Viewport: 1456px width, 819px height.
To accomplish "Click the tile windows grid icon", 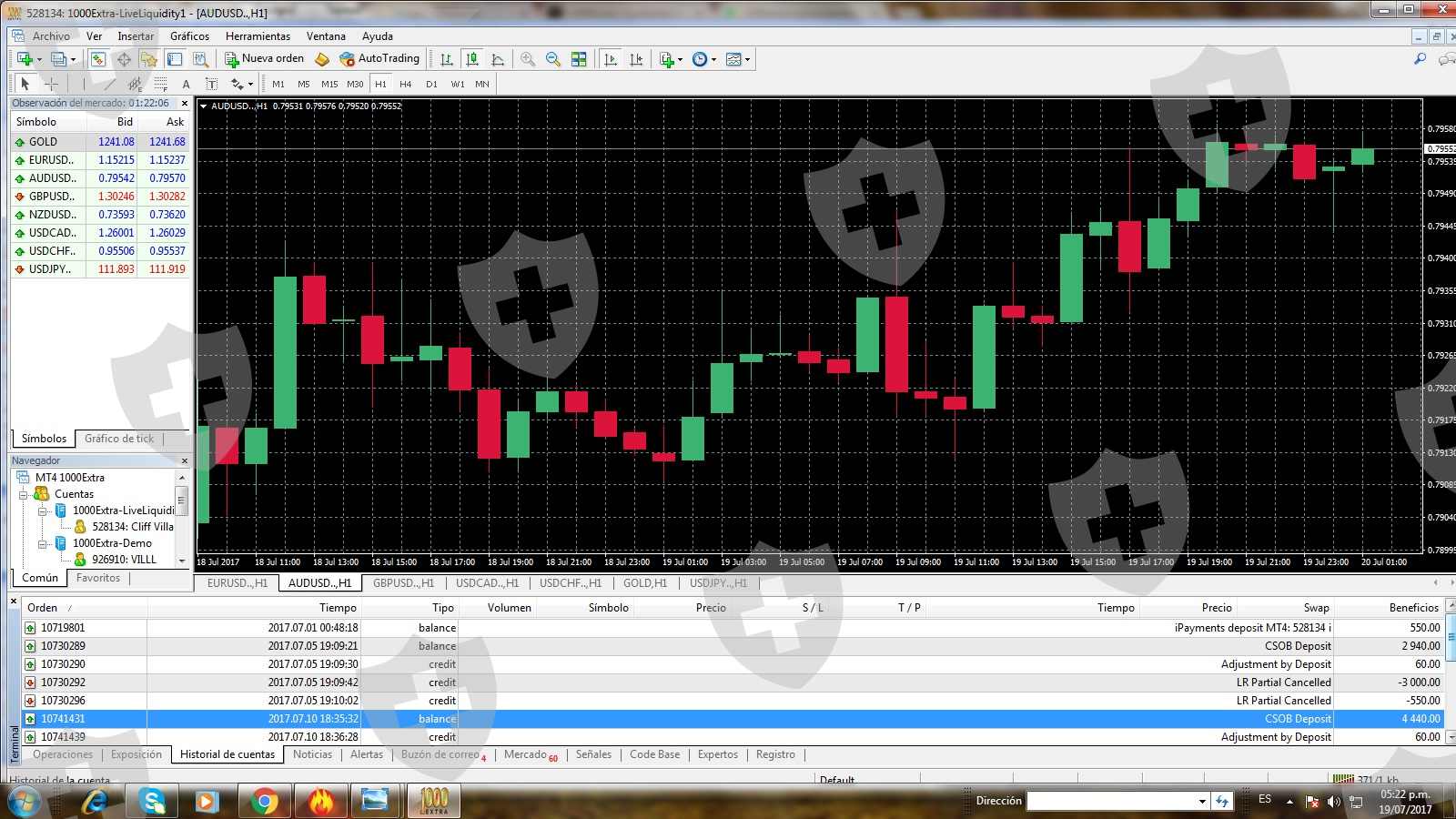I will click(x=579, y=59).
